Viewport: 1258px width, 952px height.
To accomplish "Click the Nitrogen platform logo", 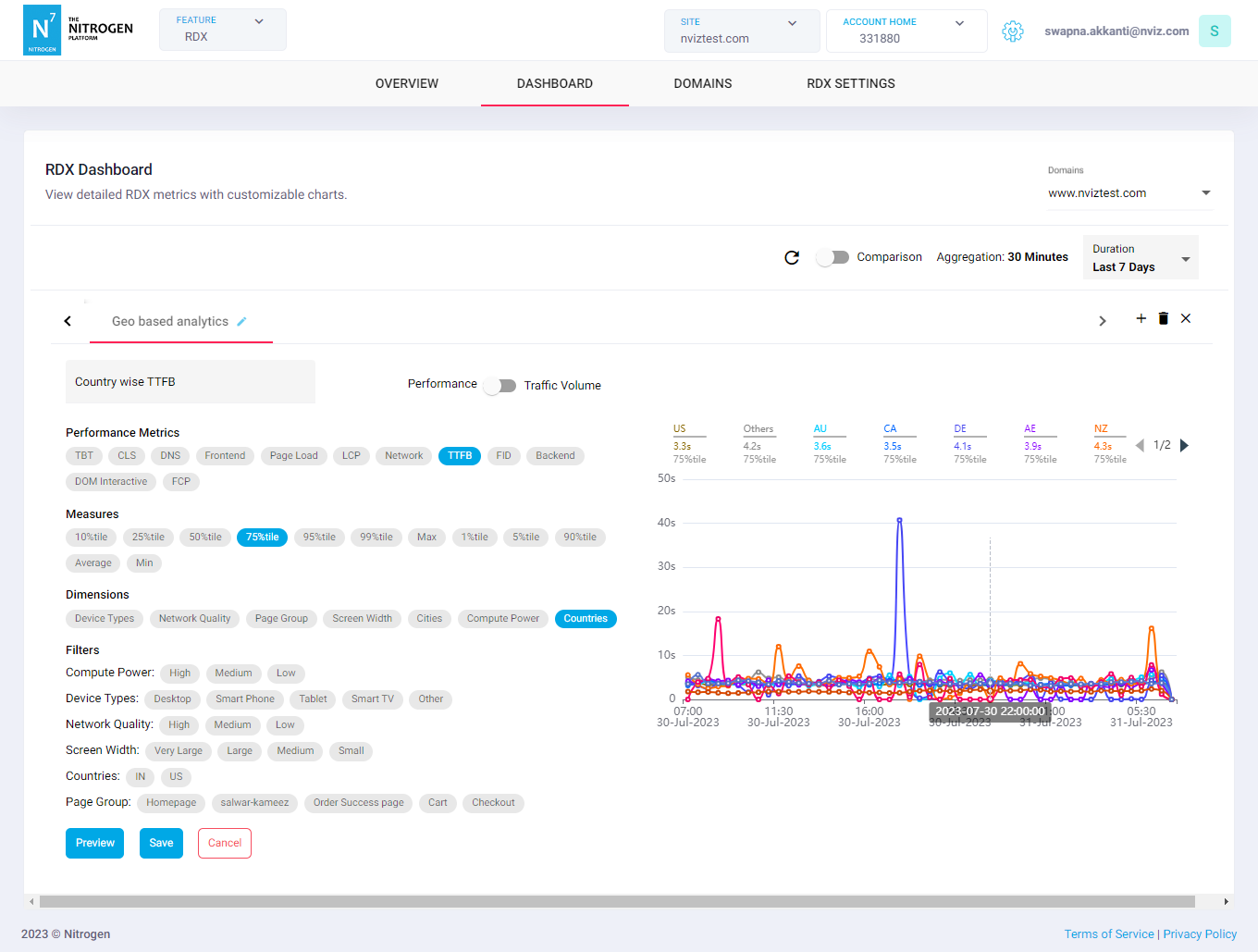I will (79, 30).
